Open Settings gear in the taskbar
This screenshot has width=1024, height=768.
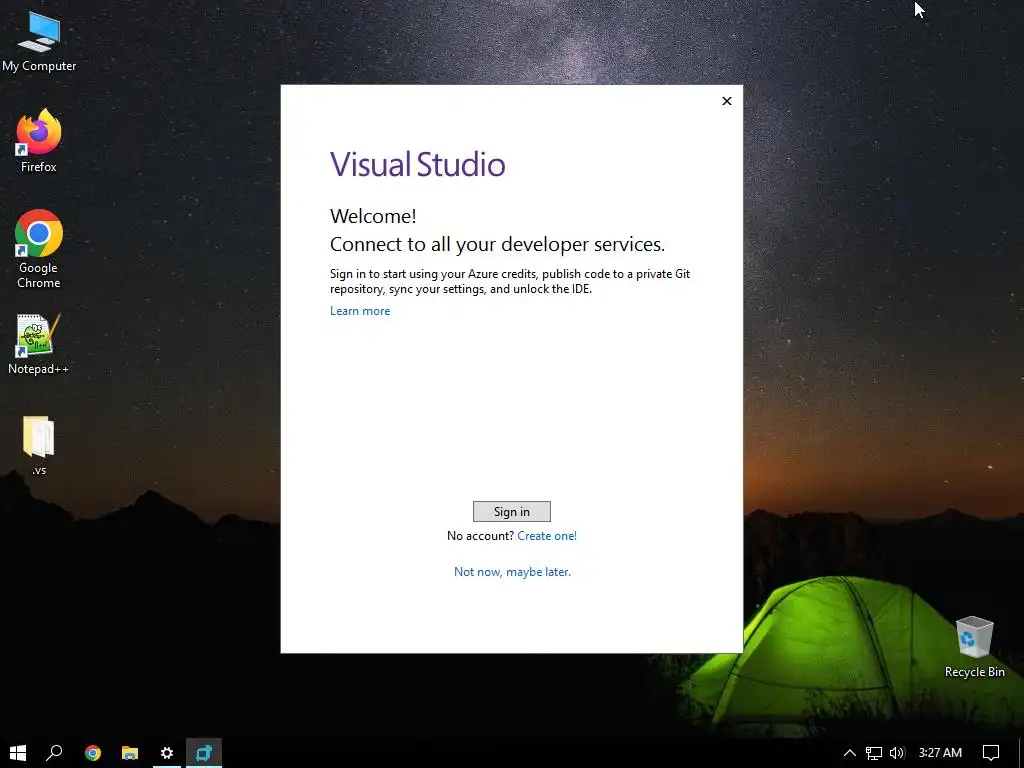click(167, 753)
